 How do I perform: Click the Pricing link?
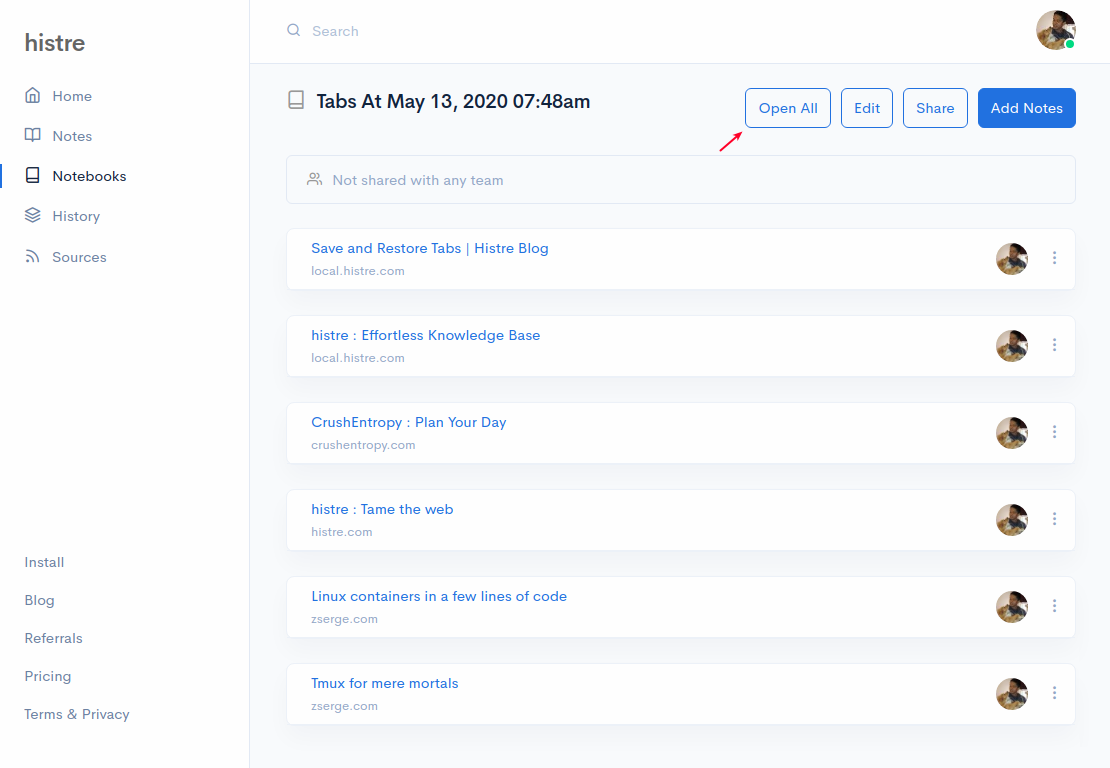[47, 676]
